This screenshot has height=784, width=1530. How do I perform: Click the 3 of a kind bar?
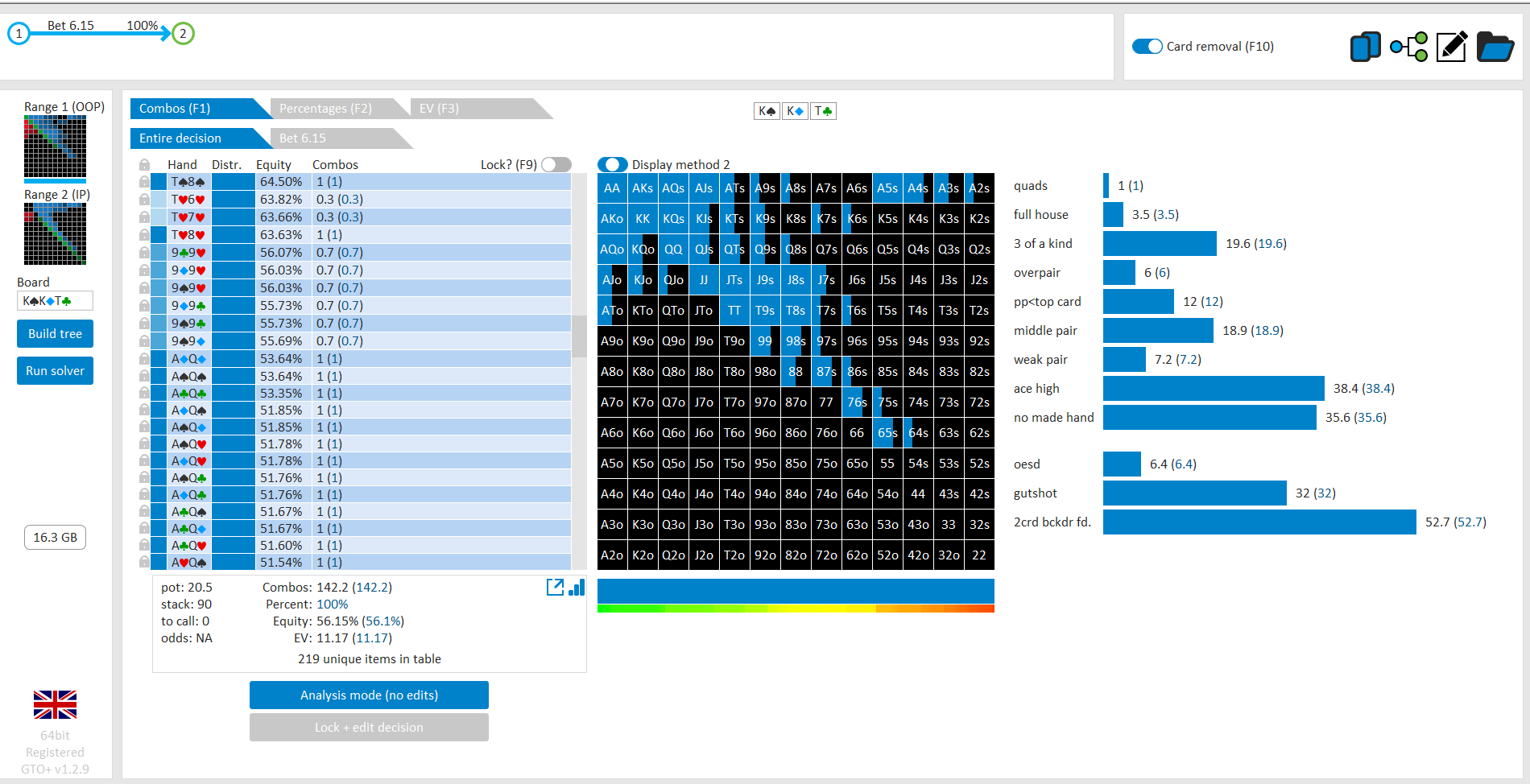click(x=1160, y=244)
